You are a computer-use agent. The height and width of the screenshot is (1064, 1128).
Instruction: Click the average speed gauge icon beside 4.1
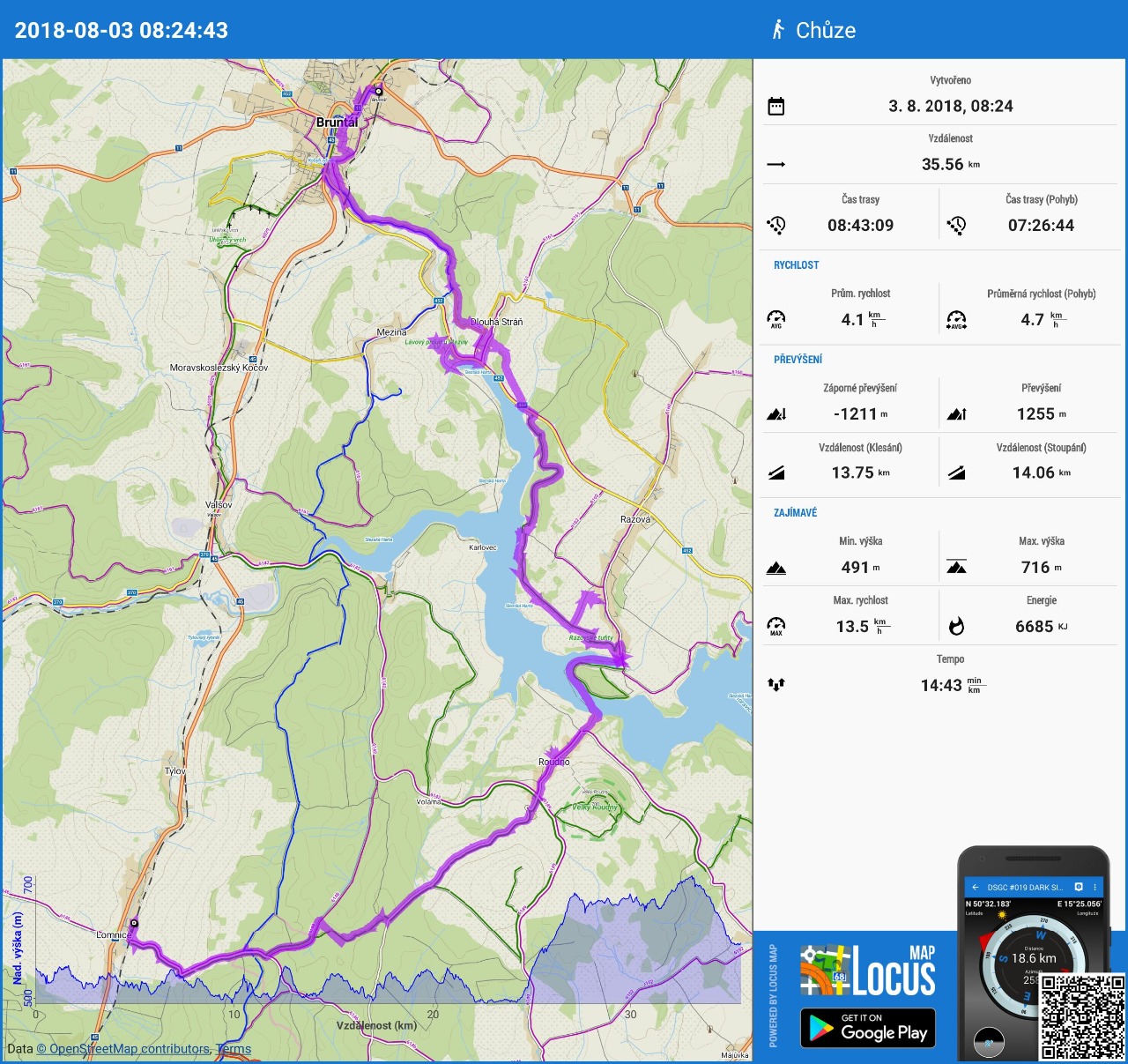click(776, 319)
